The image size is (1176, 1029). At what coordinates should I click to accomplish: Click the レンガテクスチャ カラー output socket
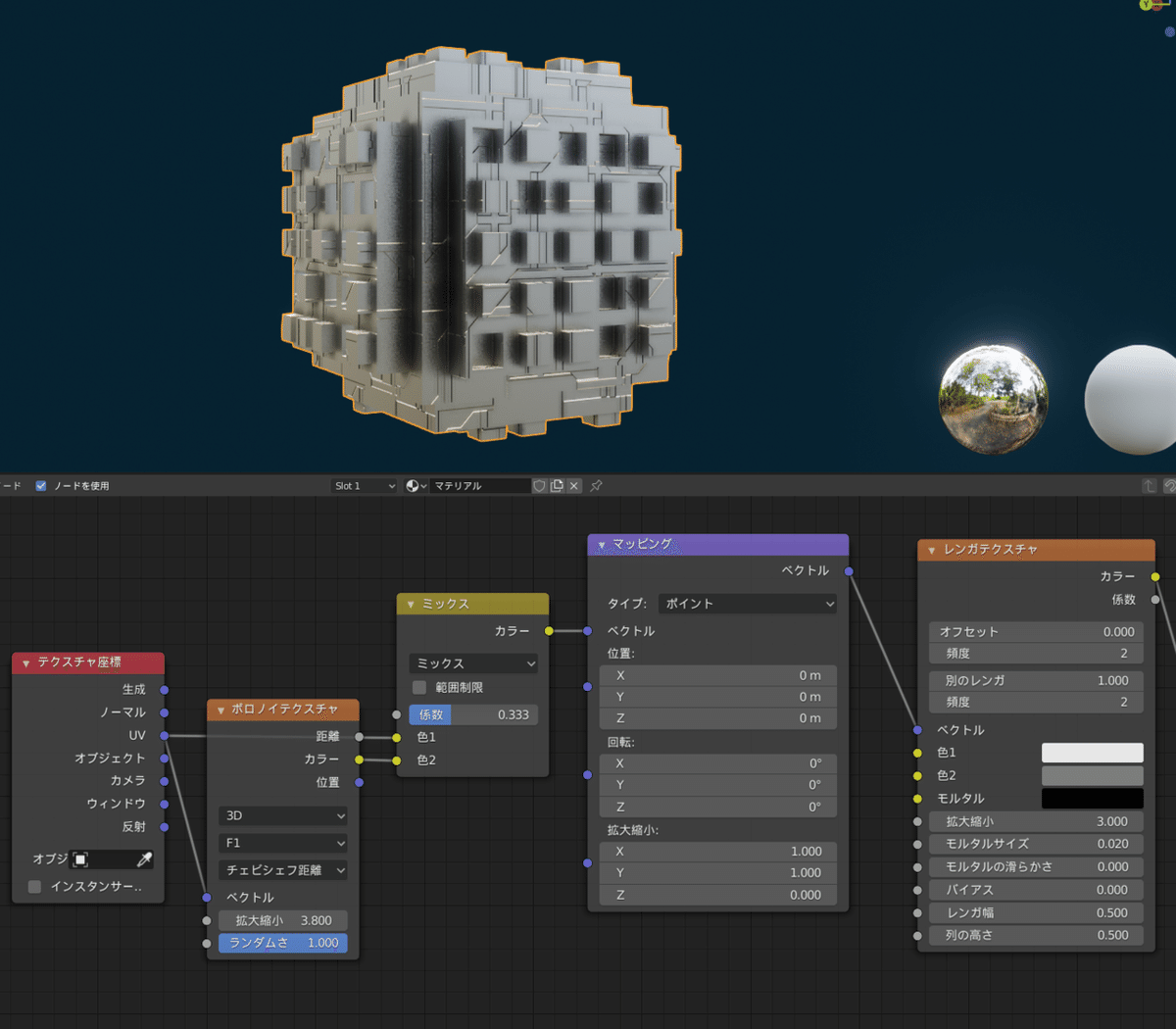coord(1155,577)
